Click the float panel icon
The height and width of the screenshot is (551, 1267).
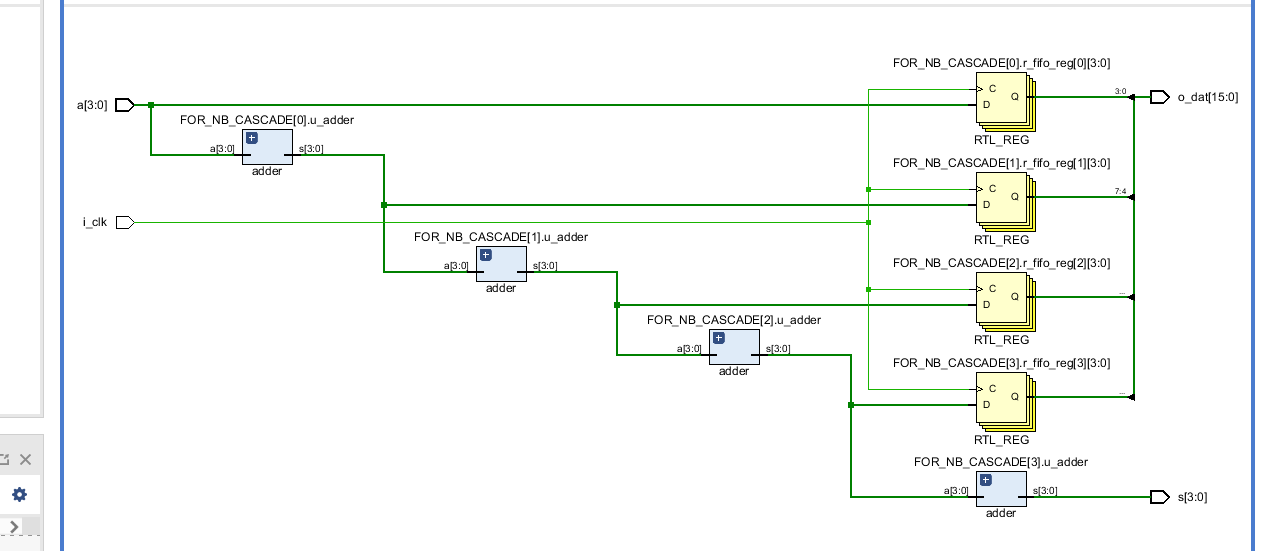click(x=3, y=460)
